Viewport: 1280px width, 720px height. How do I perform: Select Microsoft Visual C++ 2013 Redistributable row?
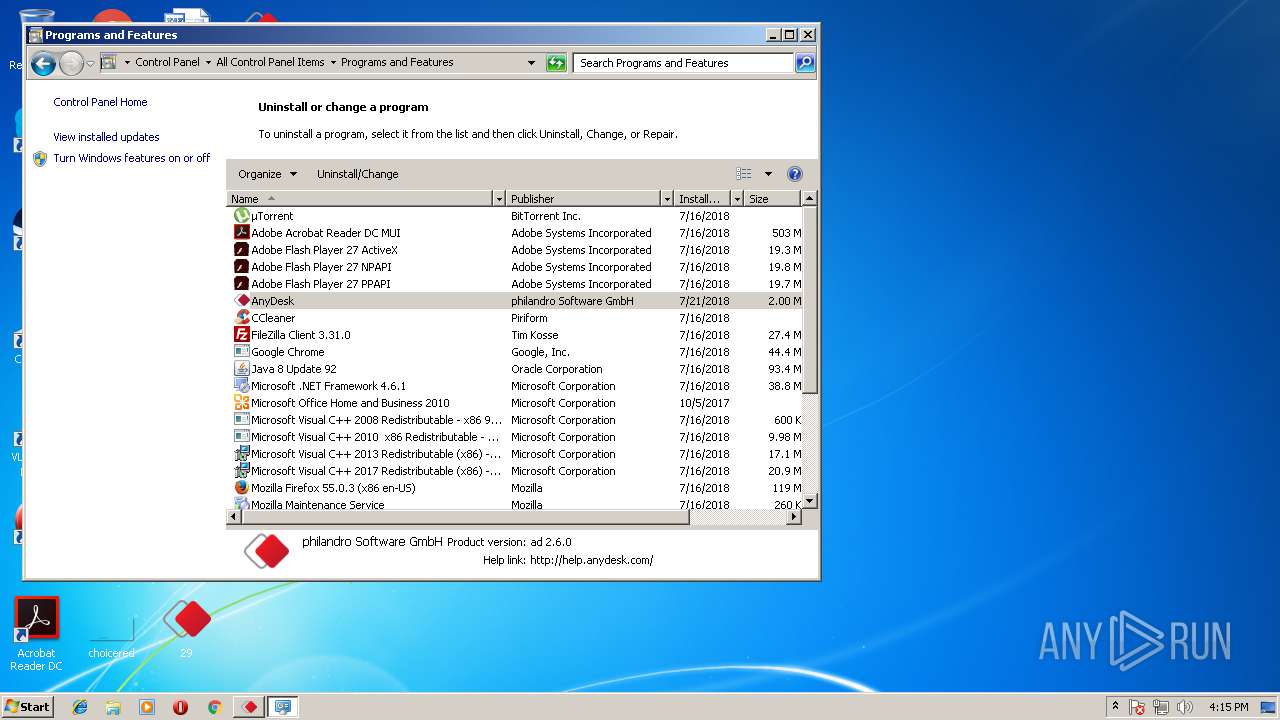(x=515, y=454)
